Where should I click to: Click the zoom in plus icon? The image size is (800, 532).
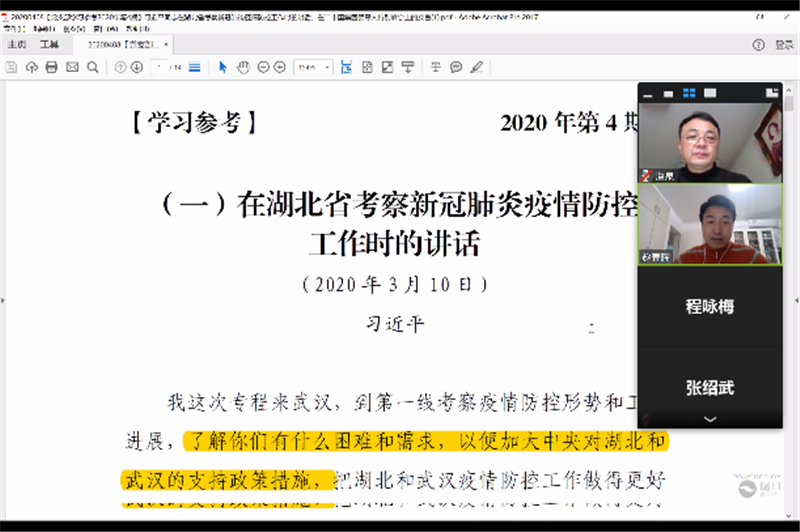click(x=281, y=67)
